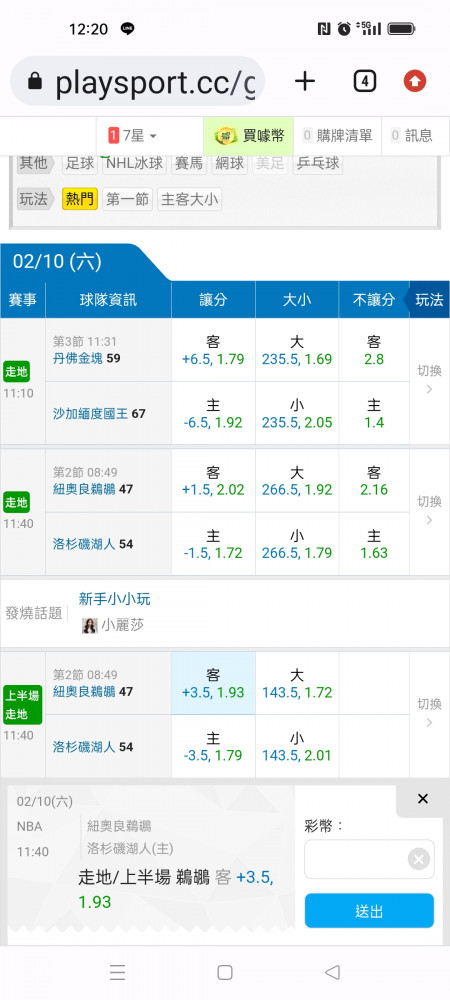This screenshot has height=1000, width=450.
Task: Close the bet slip panel
Action: pyautogui.click(x=423, y=799)
